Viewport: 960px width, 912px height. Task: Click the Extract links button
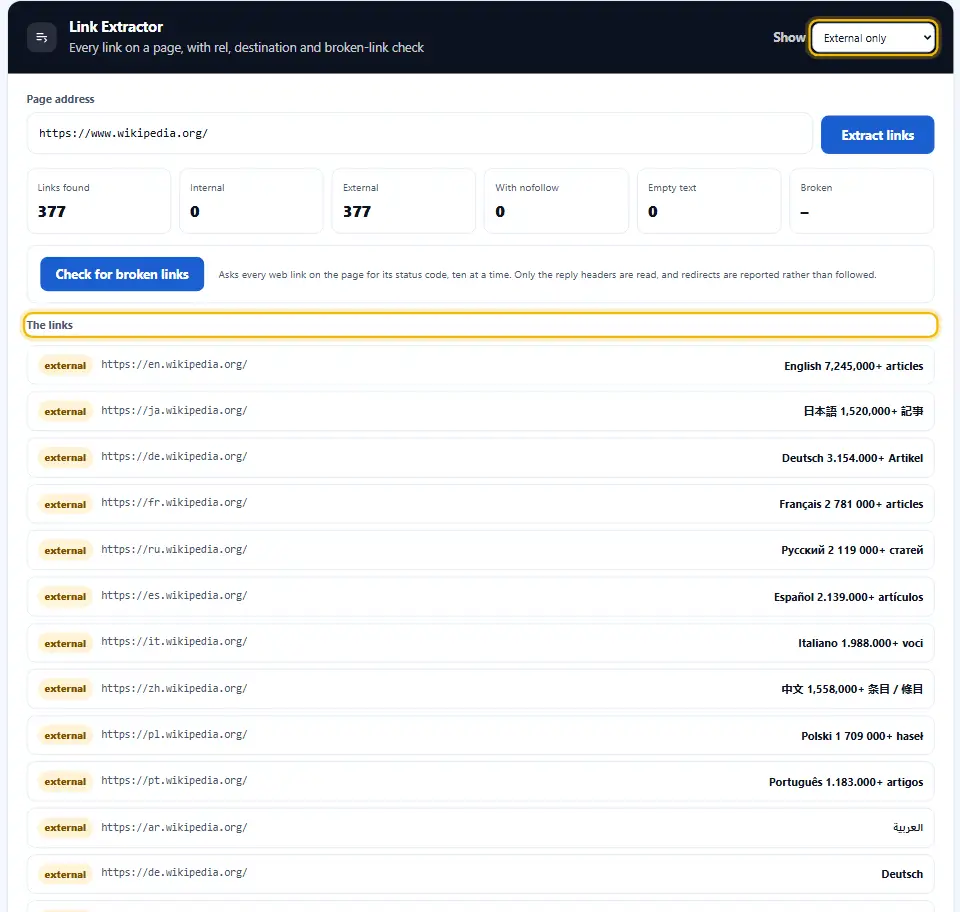coord(877,135)
